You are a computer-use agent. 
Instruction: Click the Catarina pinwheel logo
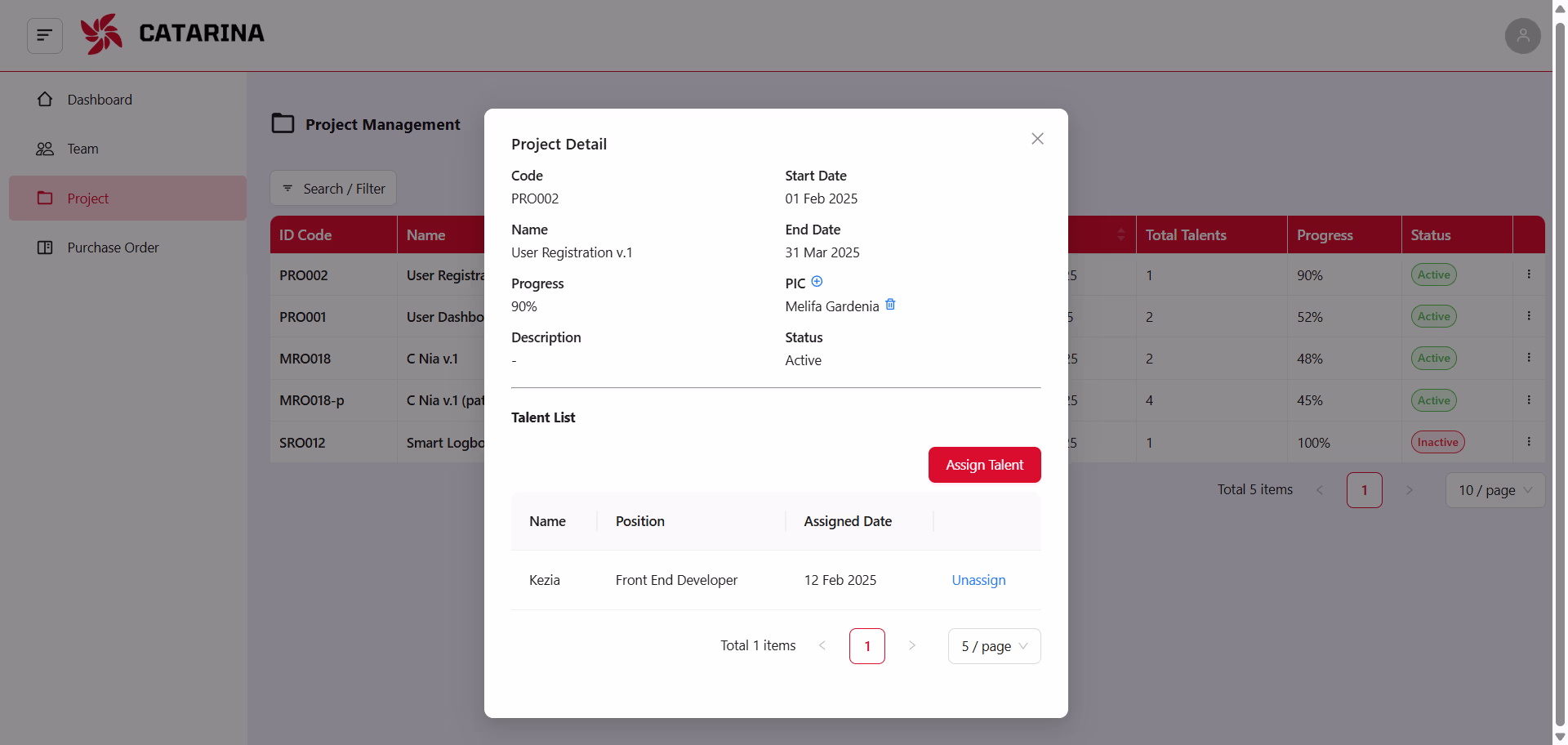(x=102, y=34)
